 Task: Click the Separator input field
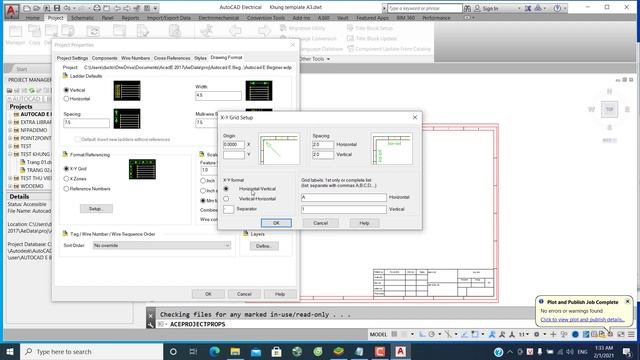[229, 209]
